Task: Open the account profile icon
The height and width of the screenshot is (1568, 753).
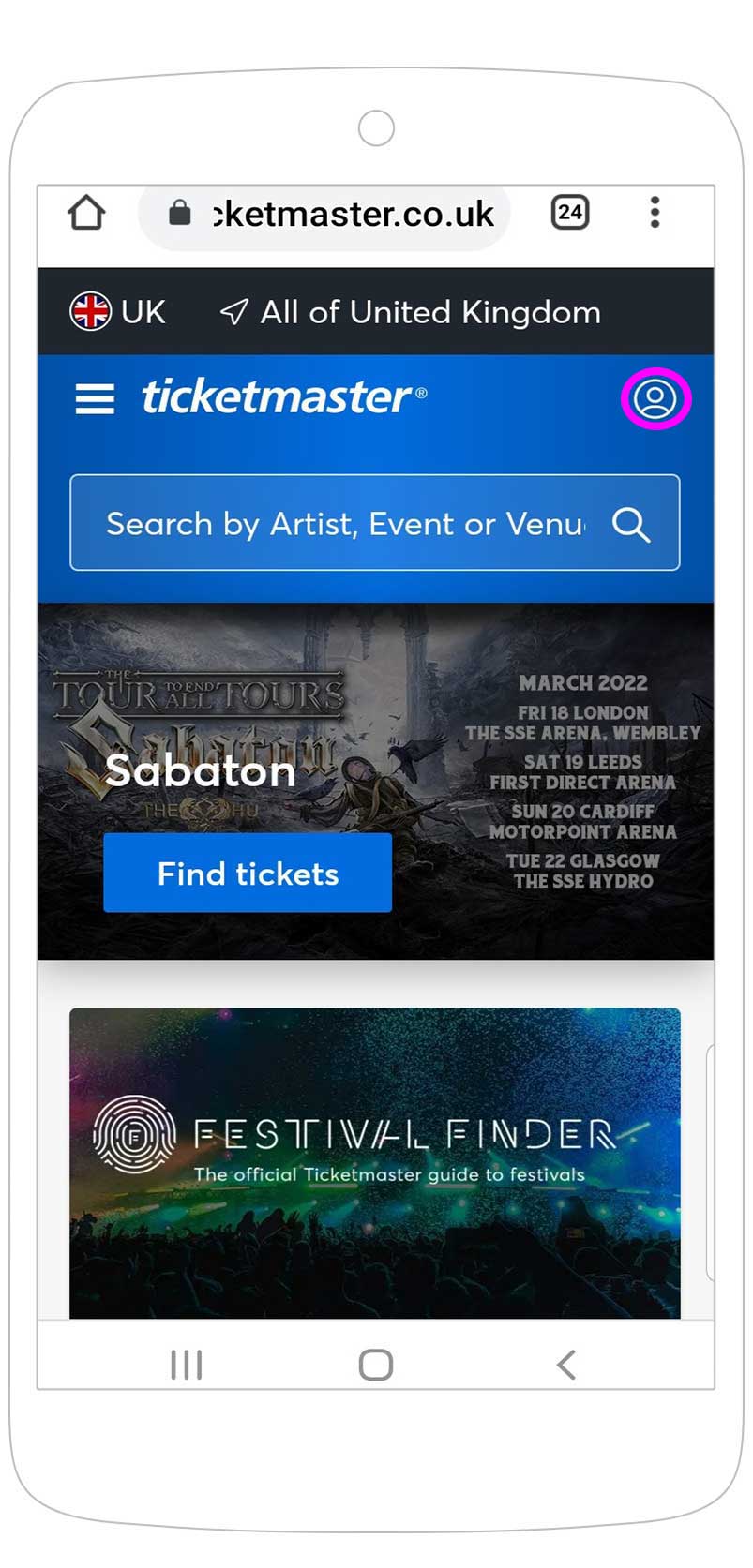Action: [x=655, y=399]
